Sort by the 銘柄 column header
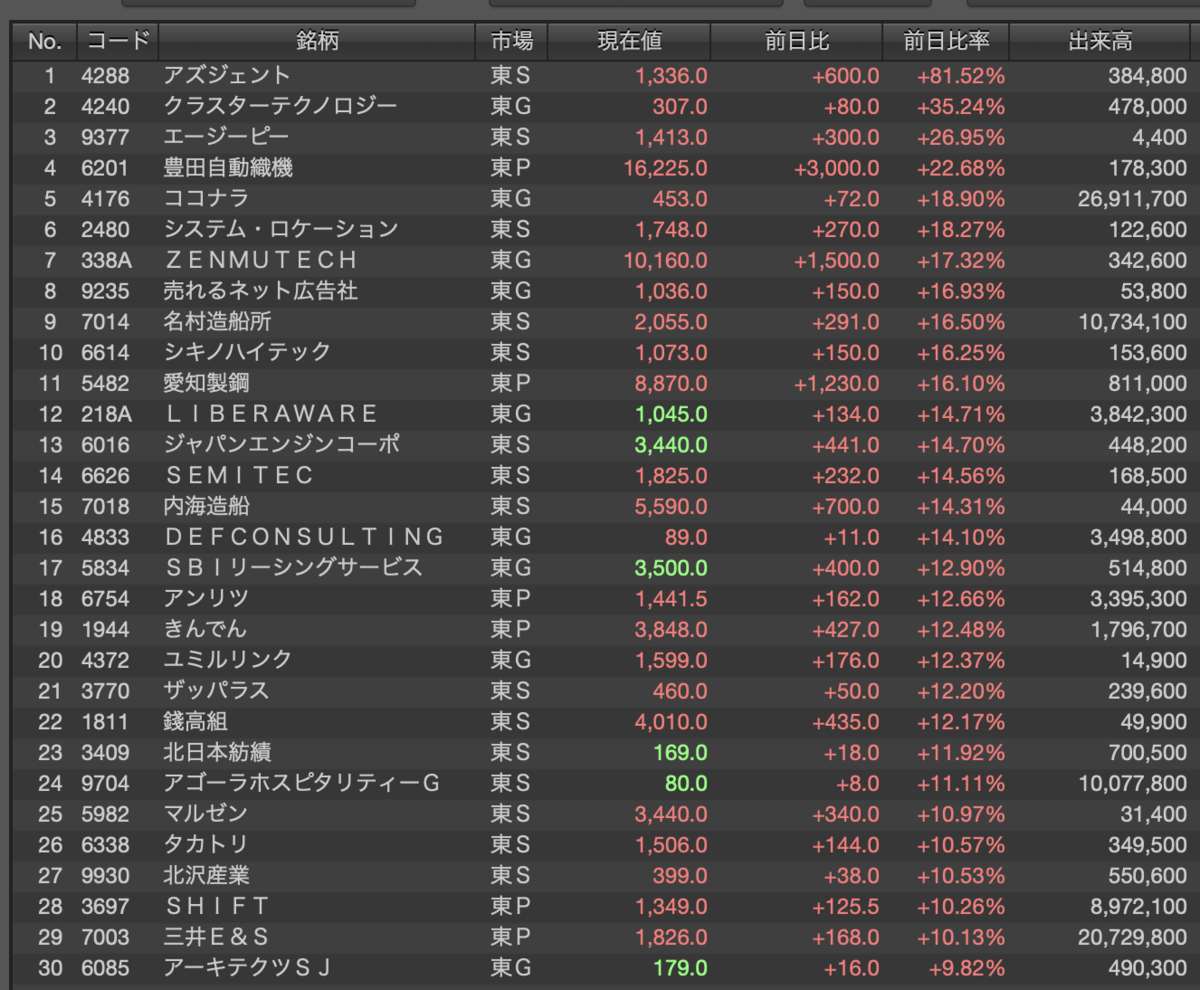Screen dimensions: 1200x990 click(317, 42)
